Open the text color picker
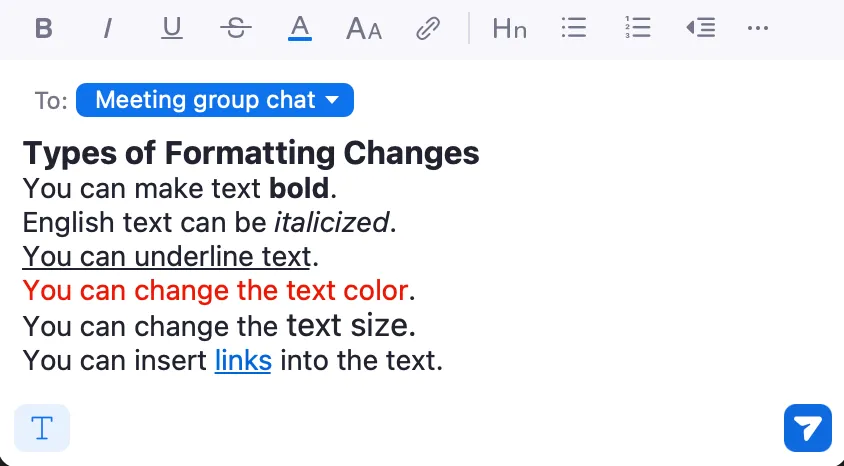 click(300, 29)
